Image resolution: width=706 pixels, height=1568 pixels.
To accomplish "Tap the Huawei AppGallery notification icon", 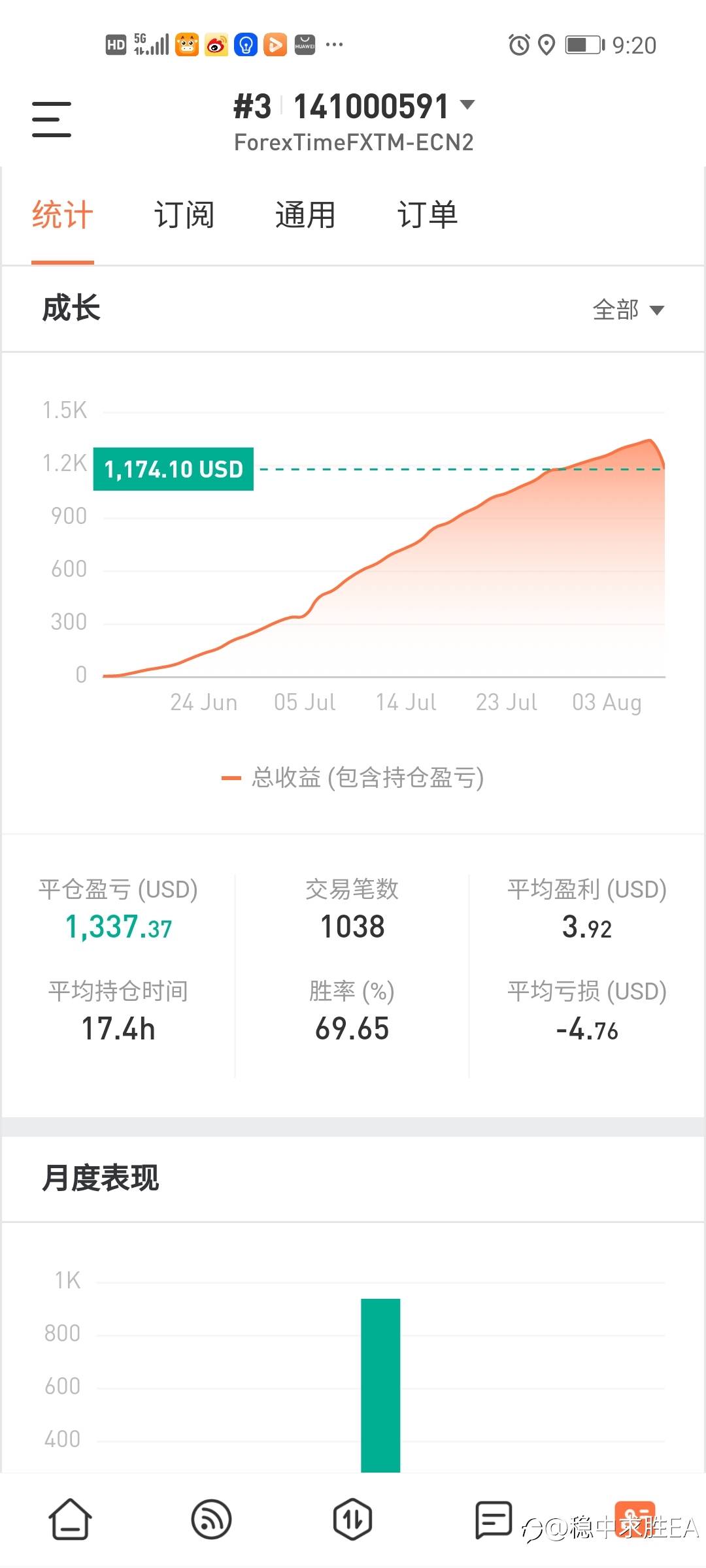I will click(x=305, y=44).
